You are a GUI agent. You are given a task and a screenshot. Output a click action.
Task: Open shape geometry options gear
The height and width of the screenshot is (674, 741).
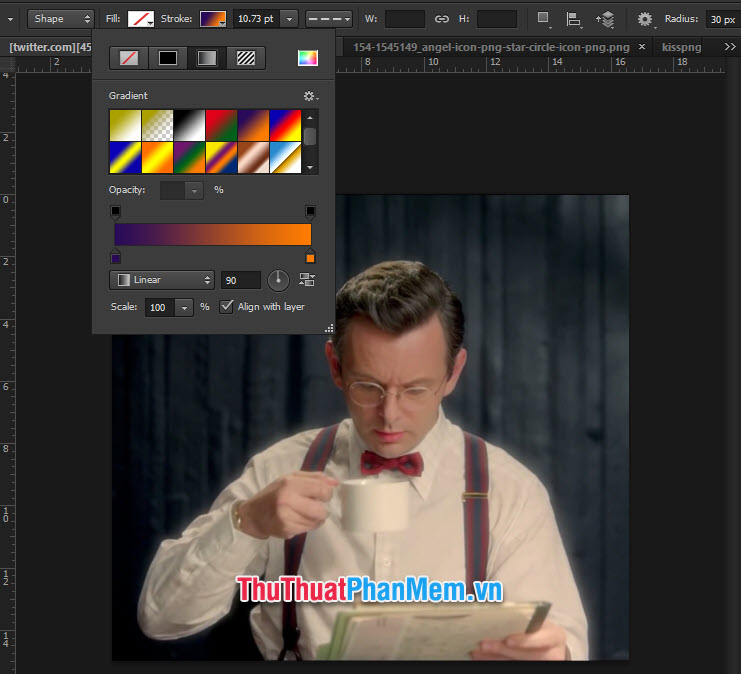click(x=645, y=19)
